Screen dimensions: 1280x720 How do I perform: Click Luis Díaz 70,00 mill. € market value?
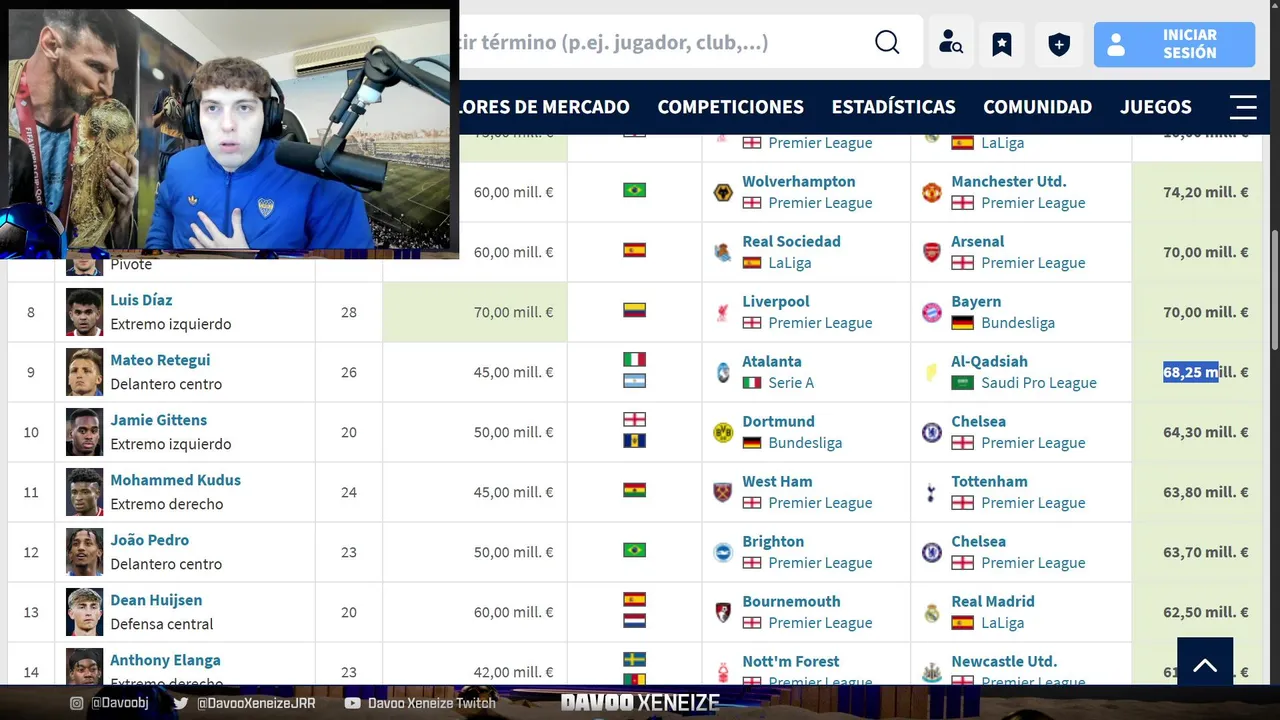point(513,312)
